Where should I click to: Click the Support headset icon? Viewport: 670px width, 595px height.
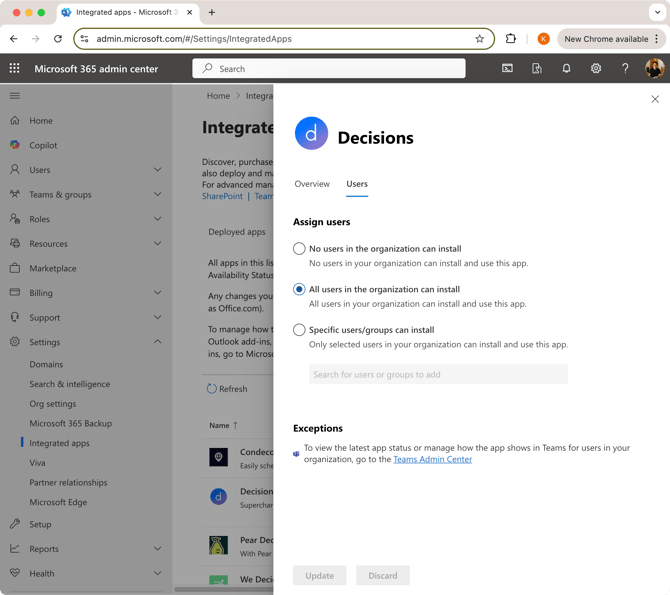15,317
